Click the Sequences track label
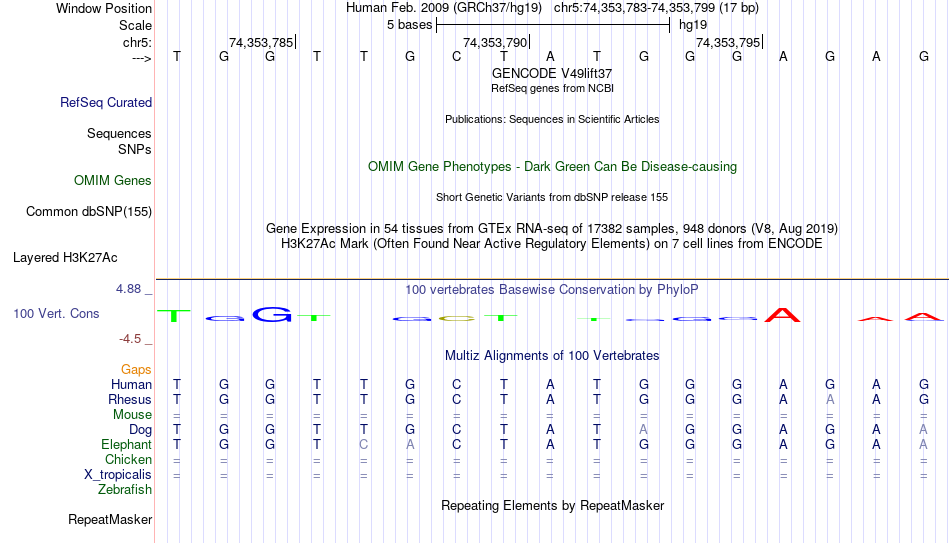 point(119,133)
